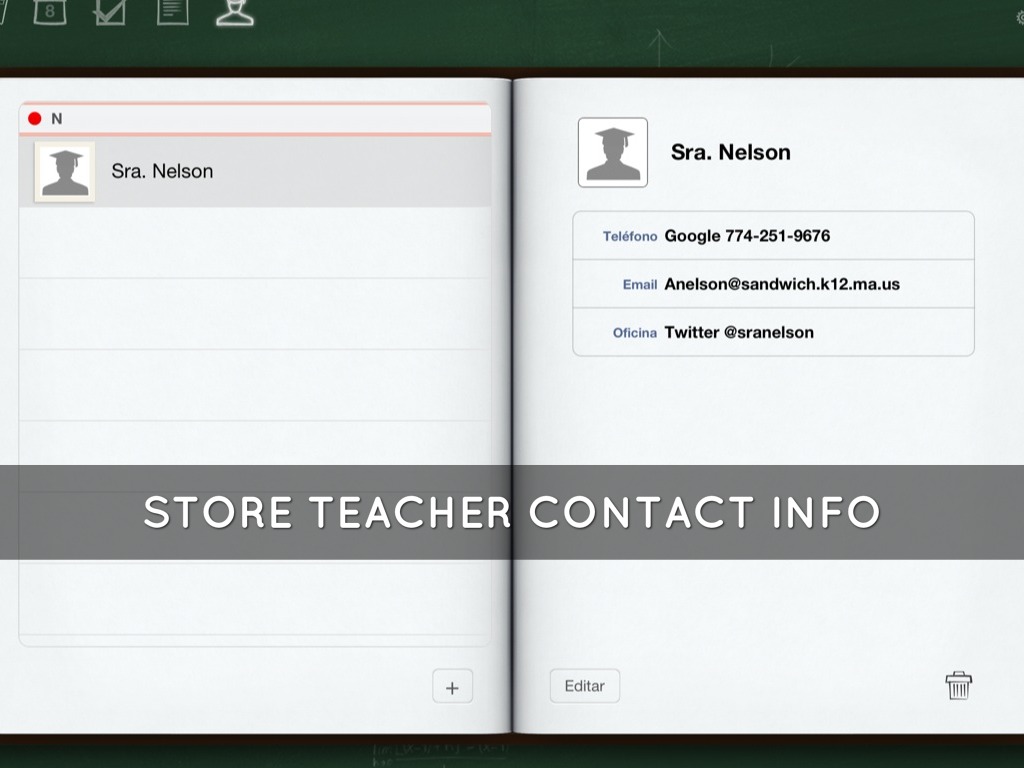Delete contact using trash can icon

pyautogui.click(x=958, y=685)
